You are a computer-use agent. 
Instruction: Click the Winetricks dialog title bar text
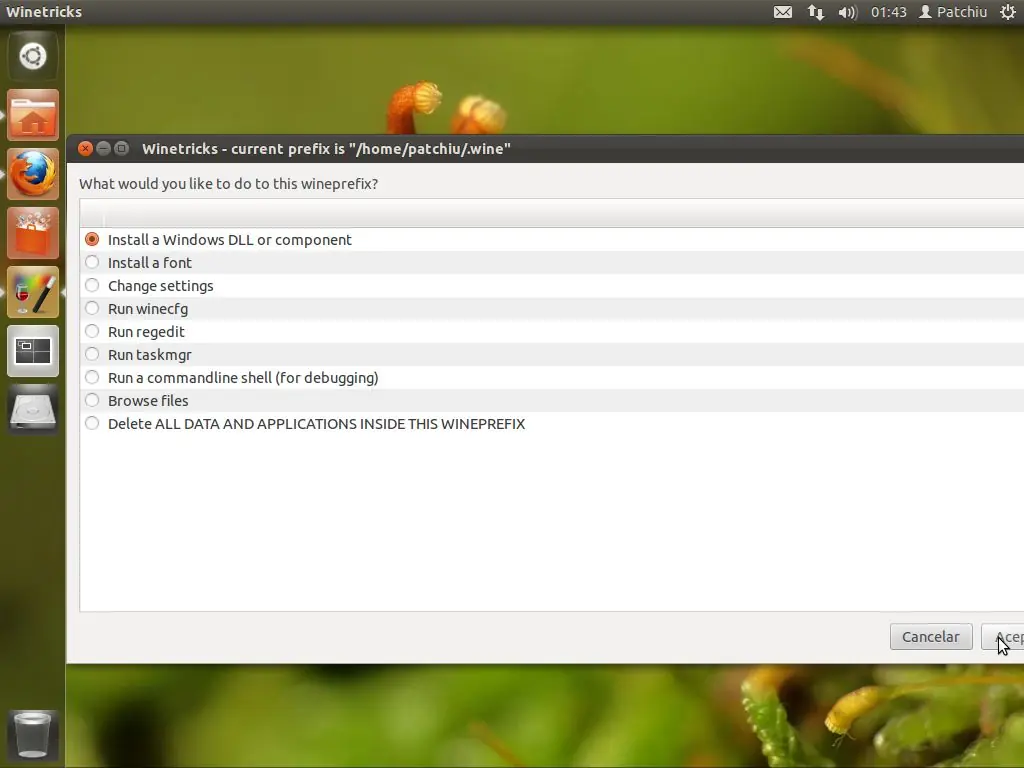click(326, 149)
